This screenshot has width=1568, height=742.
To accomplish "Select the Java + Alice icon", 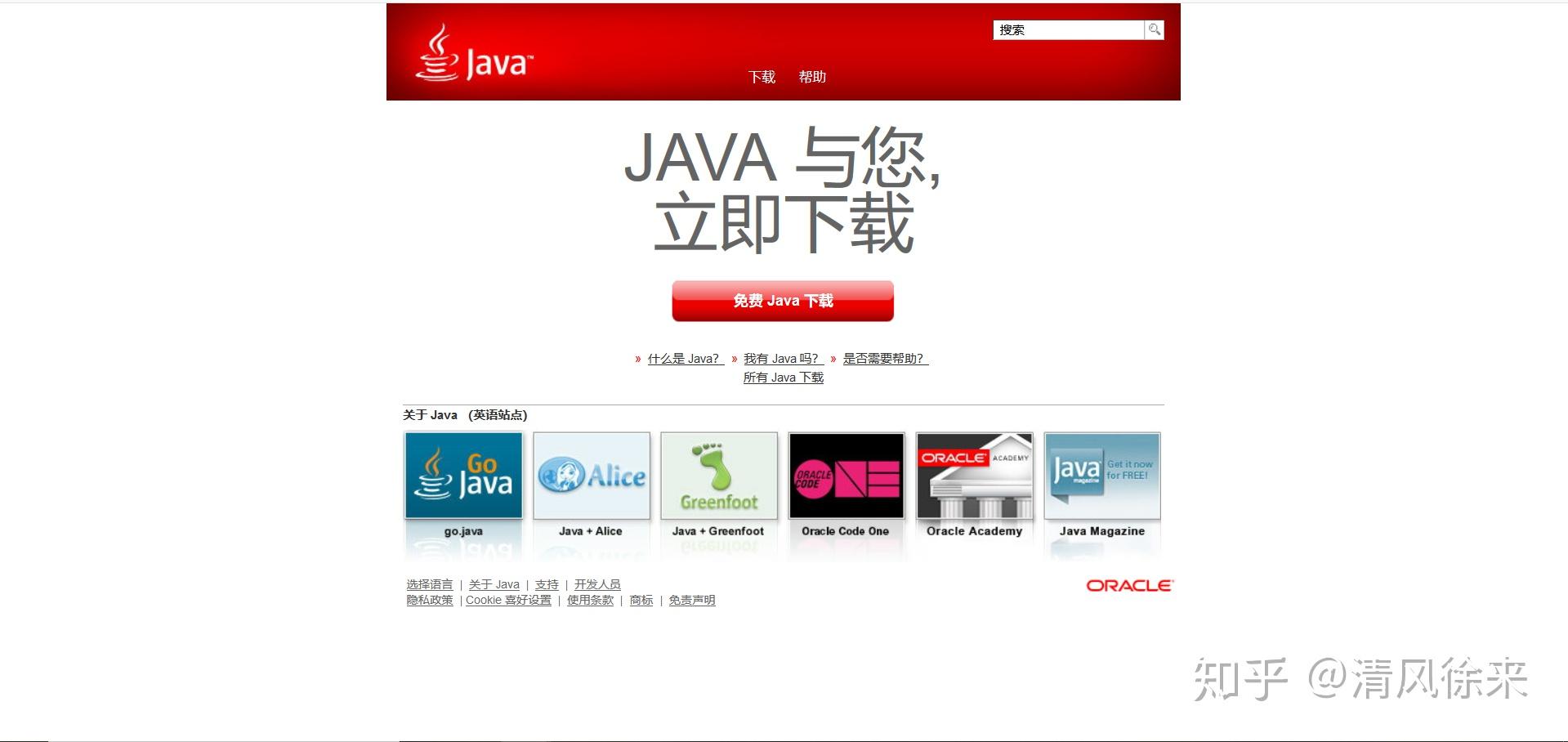I will point(591,476).
